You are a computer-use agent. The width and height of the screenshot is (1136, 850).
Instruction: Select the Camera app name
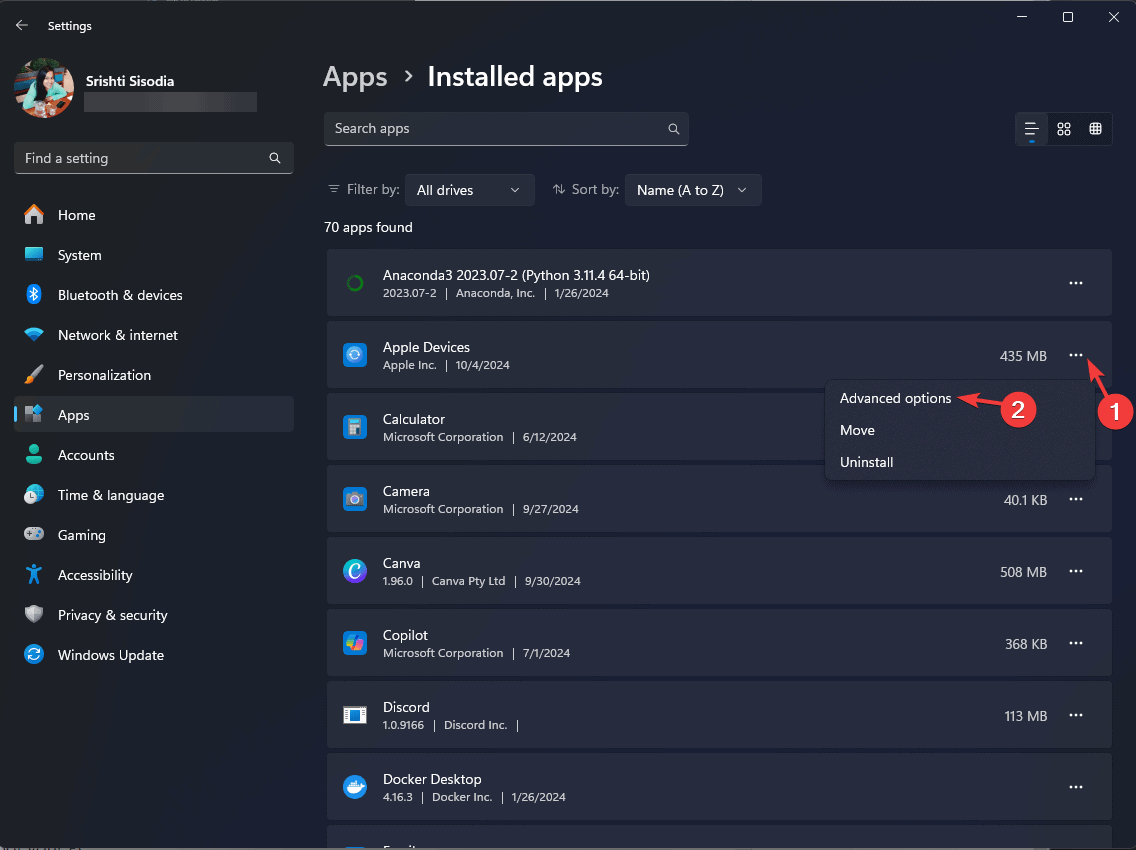pos(406,491)
